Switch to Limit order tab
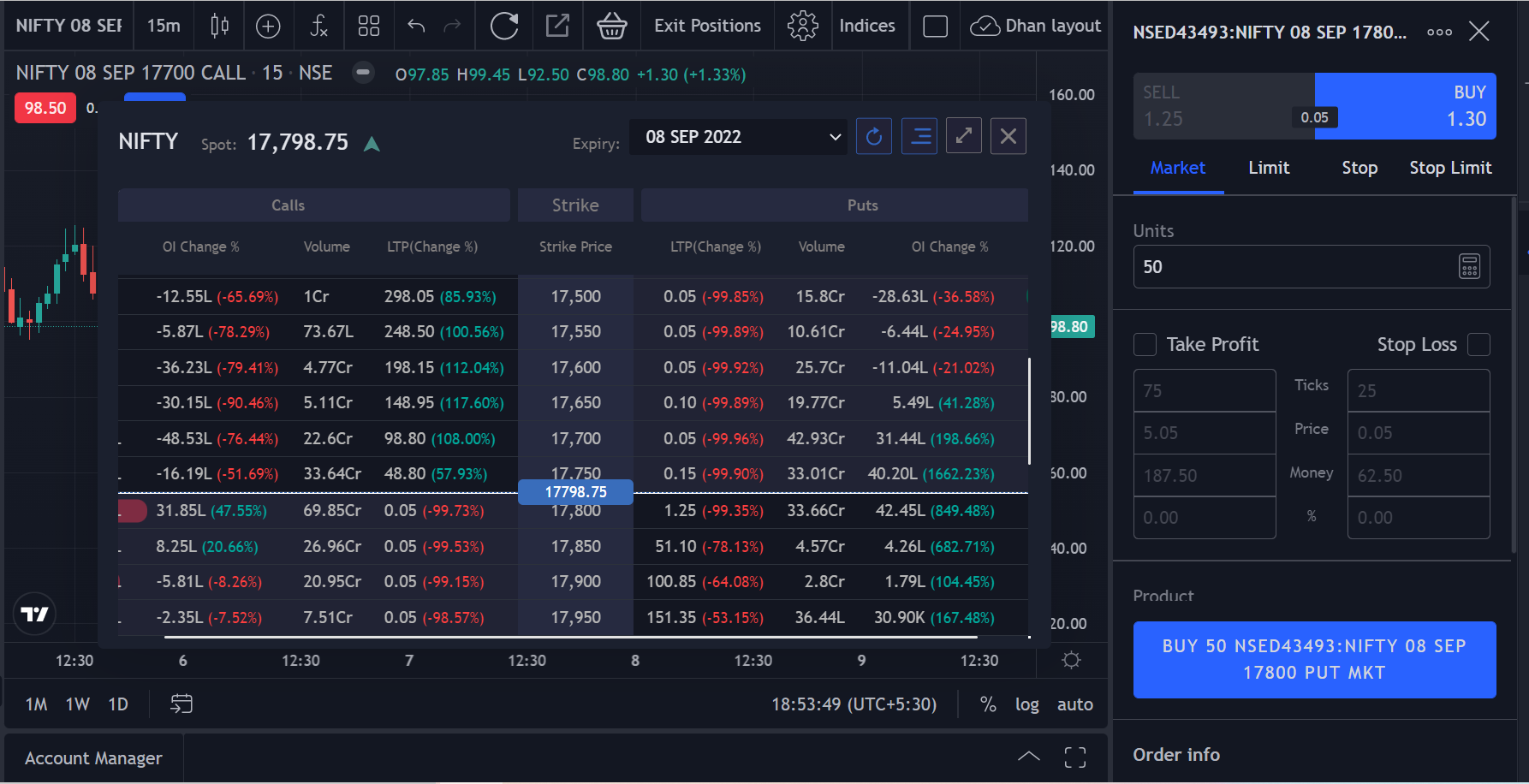 point(1269,168)
